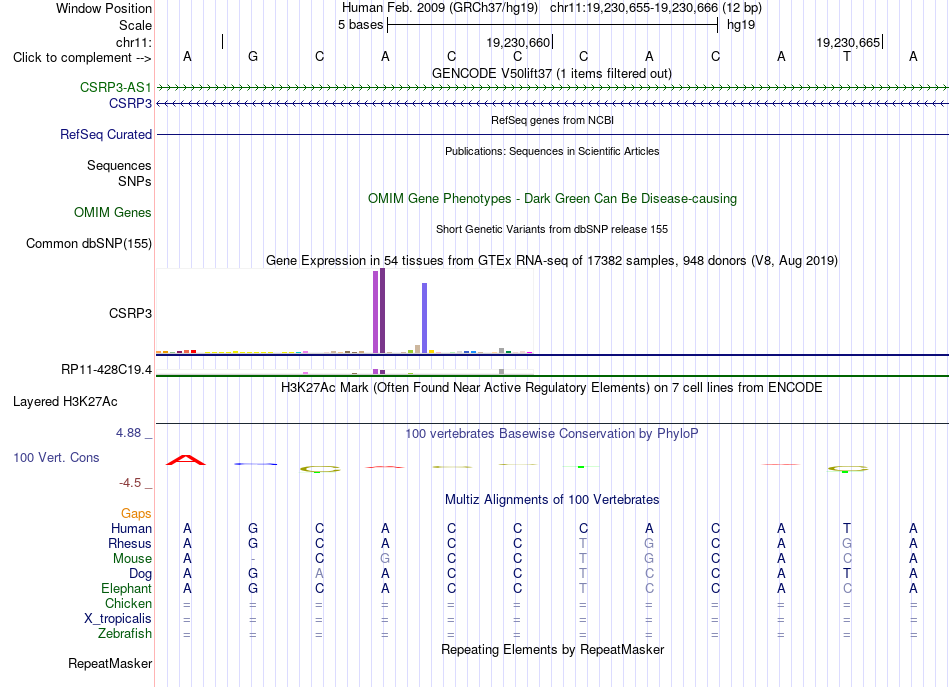The image size is (950, 687).
Task: Click the OMIM Gene Phenotypes green title
Action: tap(552, 199)
